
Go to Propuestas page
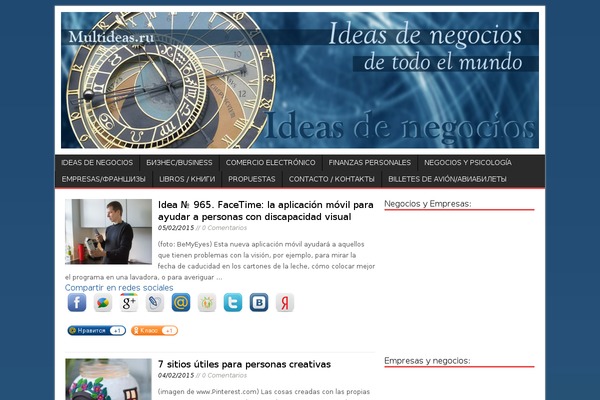pos(252,179)
